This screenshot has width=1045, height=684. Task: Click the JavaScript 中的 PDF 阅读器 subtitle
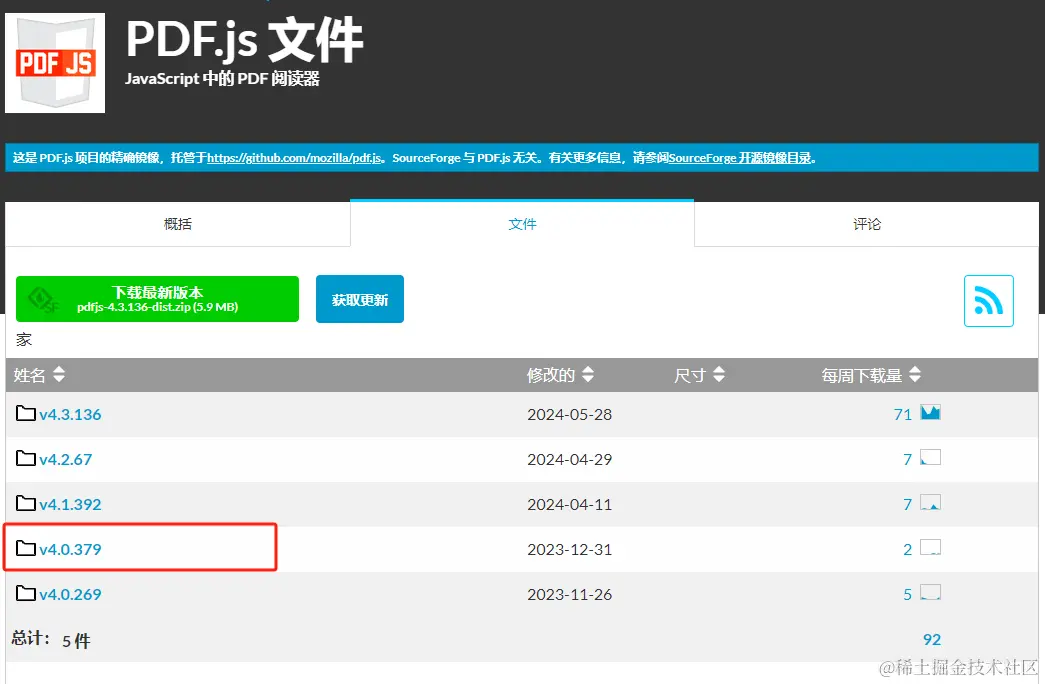[222, 79]
